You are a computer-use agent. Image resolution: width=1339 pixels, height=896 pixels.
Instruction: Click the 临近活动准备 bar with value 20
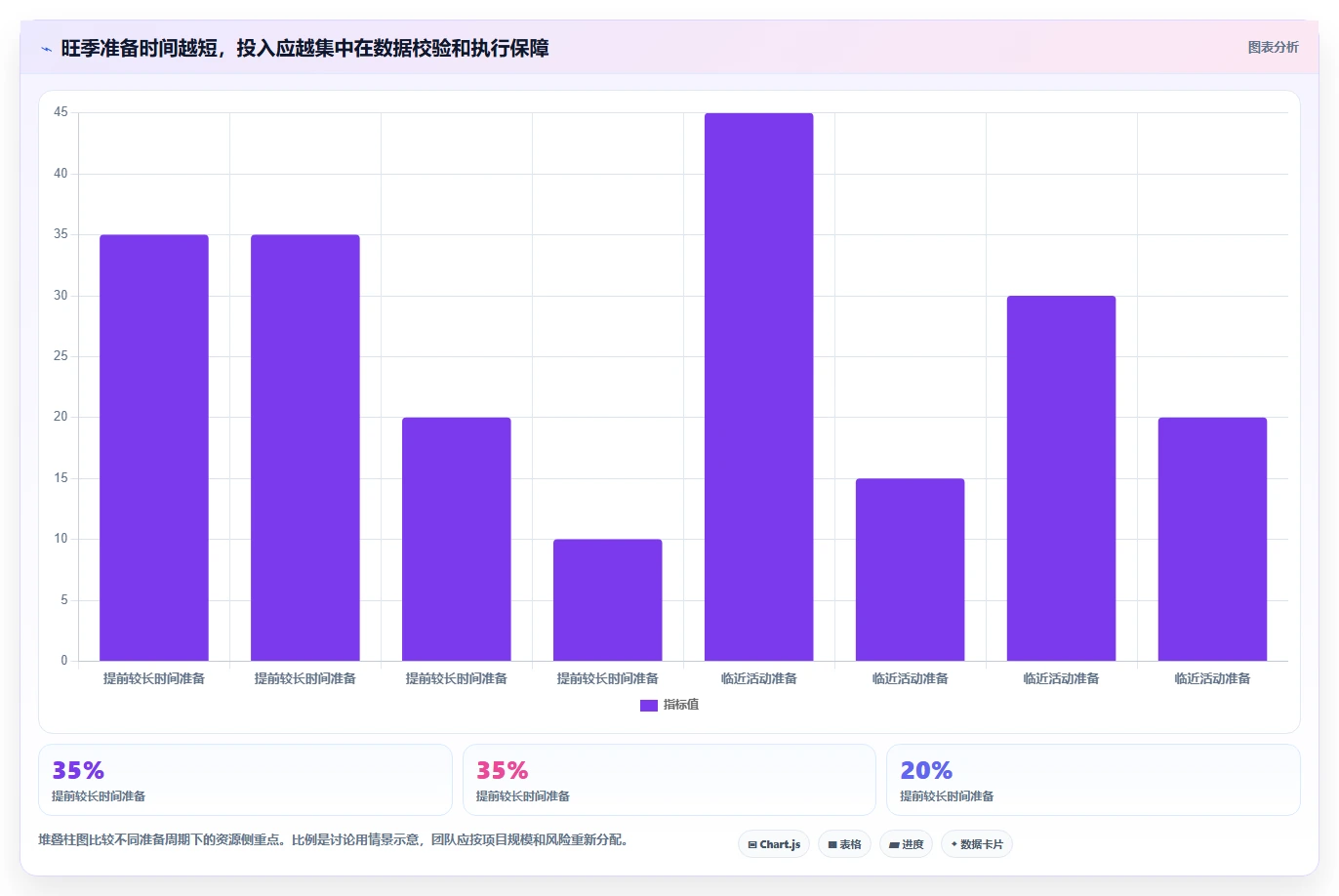1212,540
